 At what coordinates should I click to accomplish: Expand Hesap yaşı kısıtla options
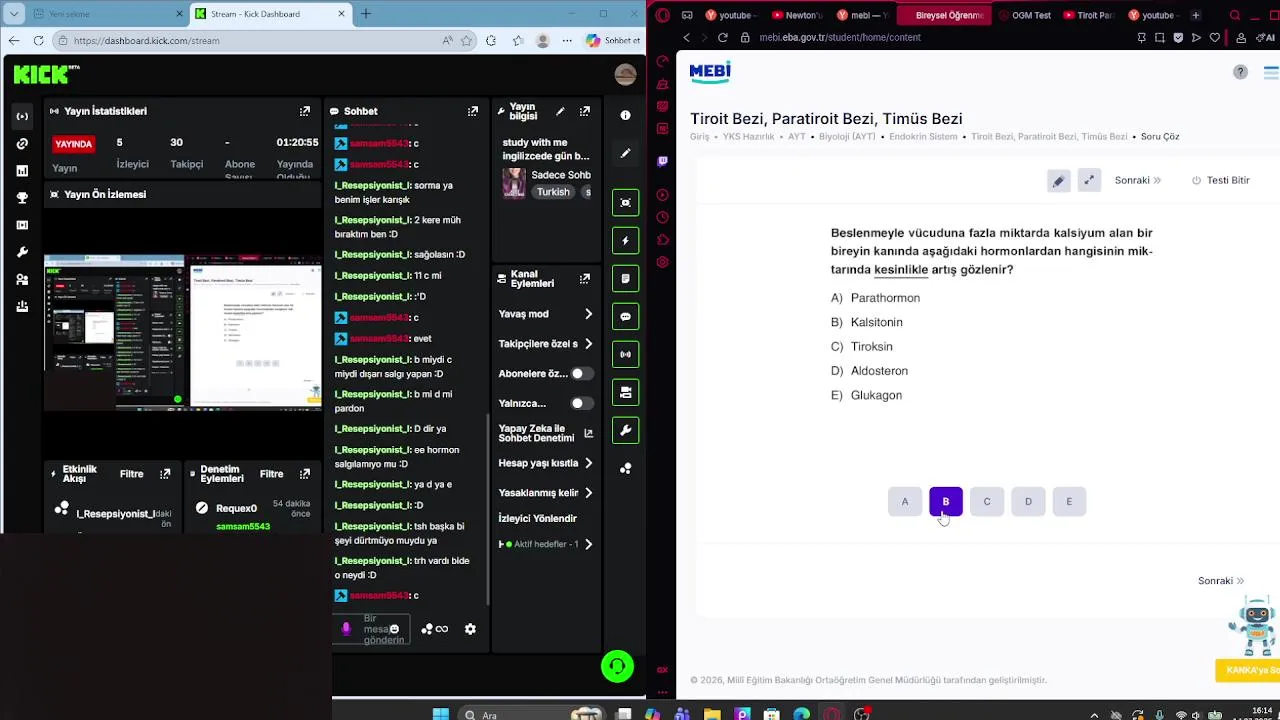[x=588, y=463]
